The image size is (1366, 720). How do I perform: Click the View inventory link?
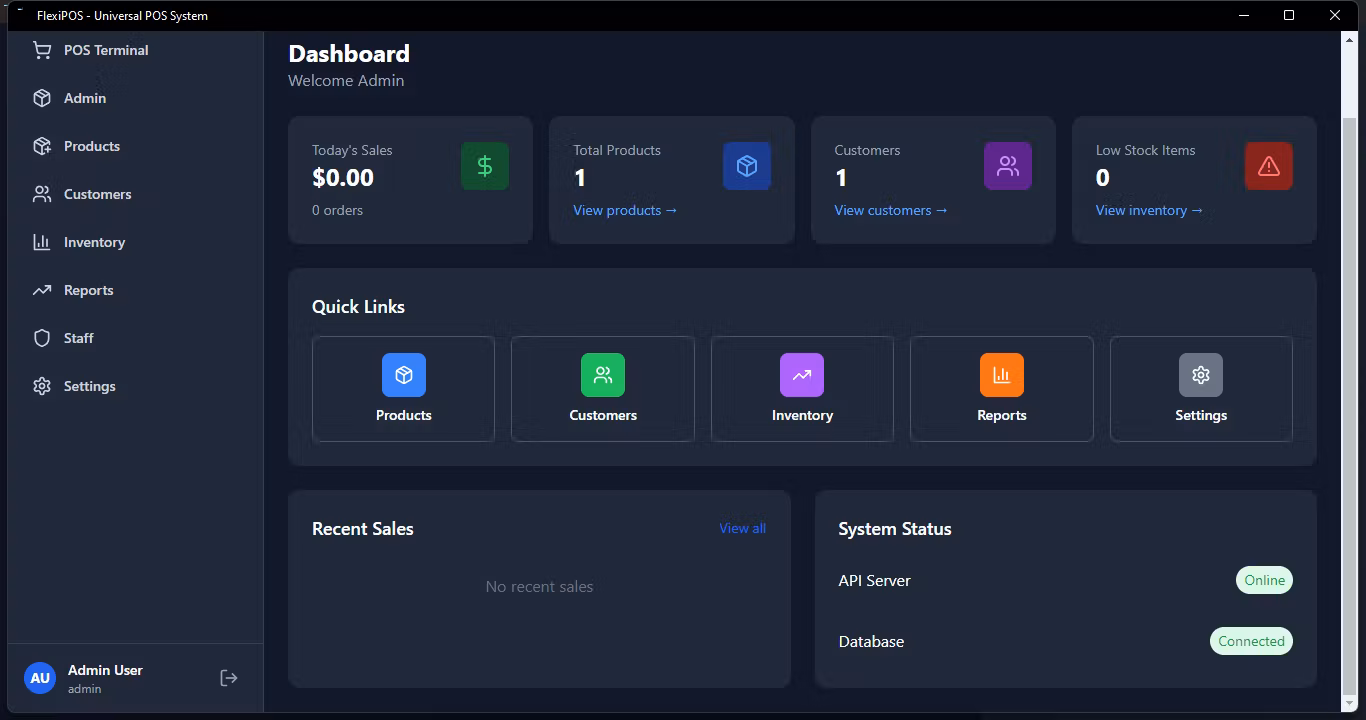pos(1149,210)
